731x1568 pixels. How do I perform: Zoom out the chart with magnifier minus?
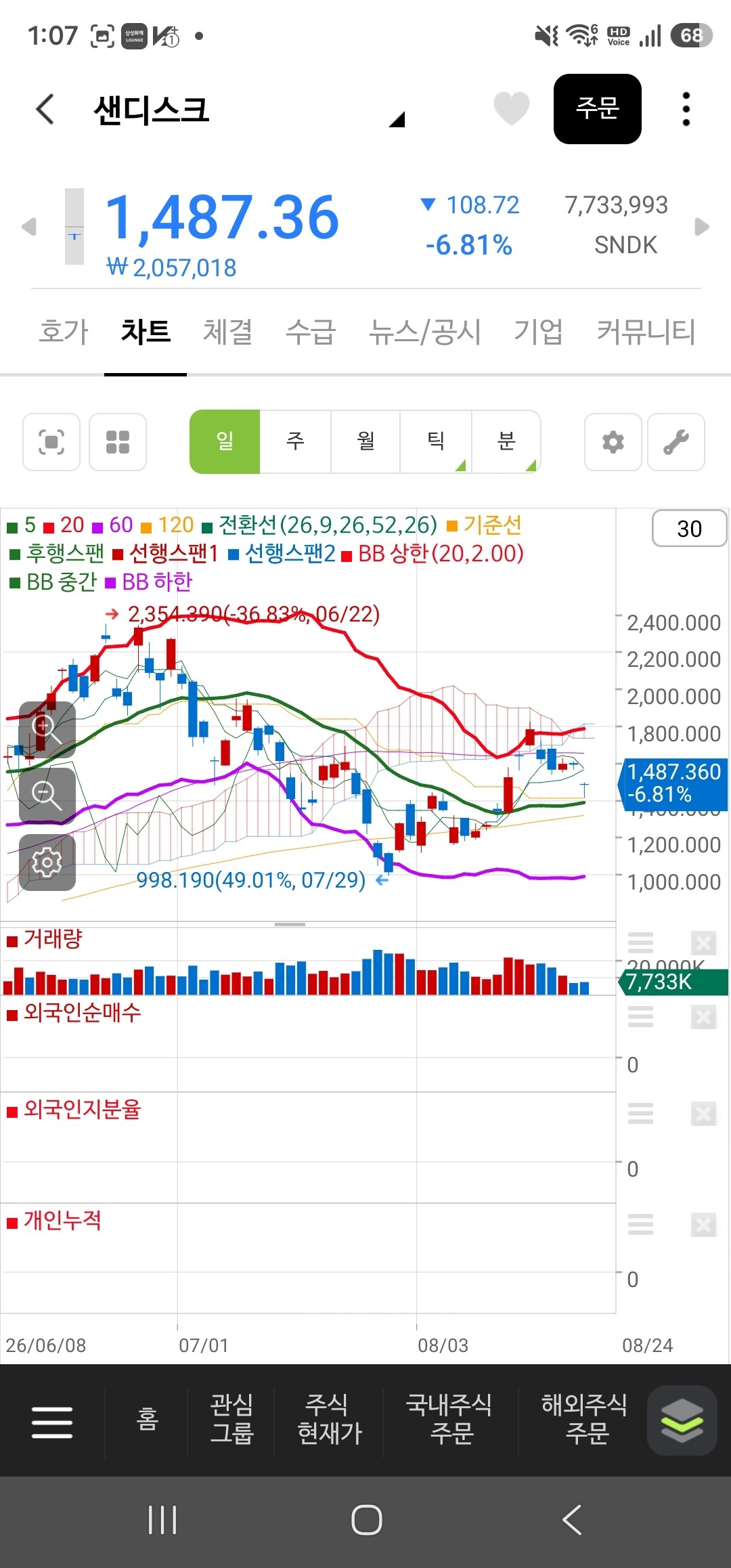tap(47, 796)
